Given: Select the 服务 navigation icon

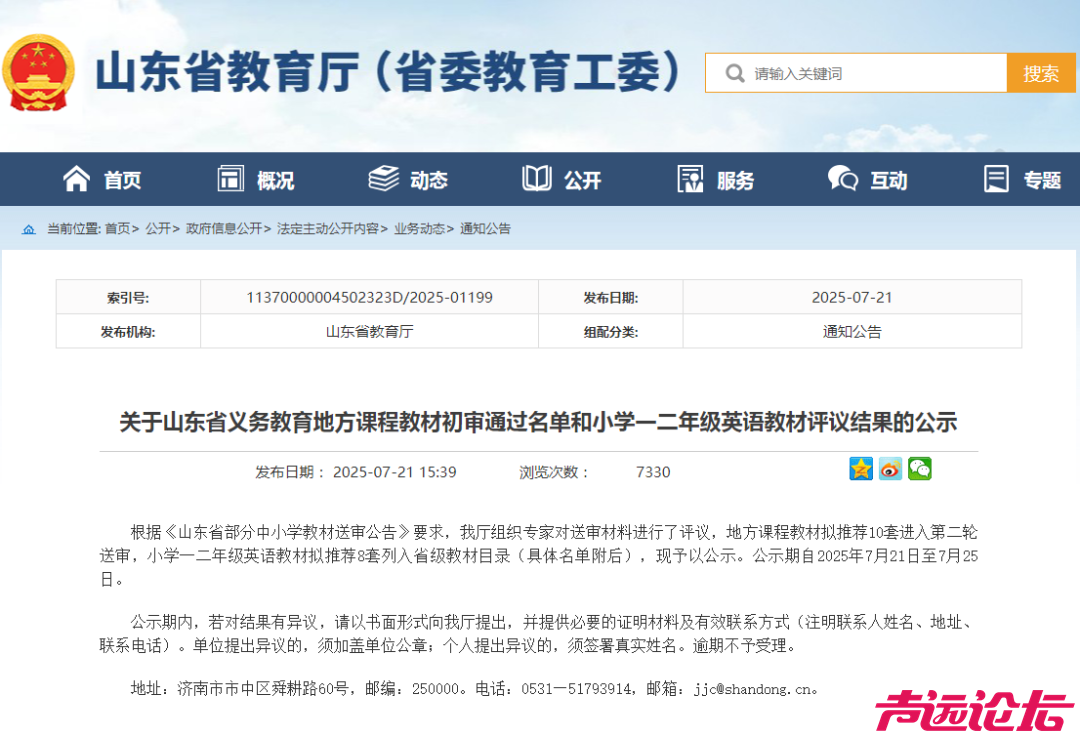Looking at the screenshot, I should [x=689, y=177].
